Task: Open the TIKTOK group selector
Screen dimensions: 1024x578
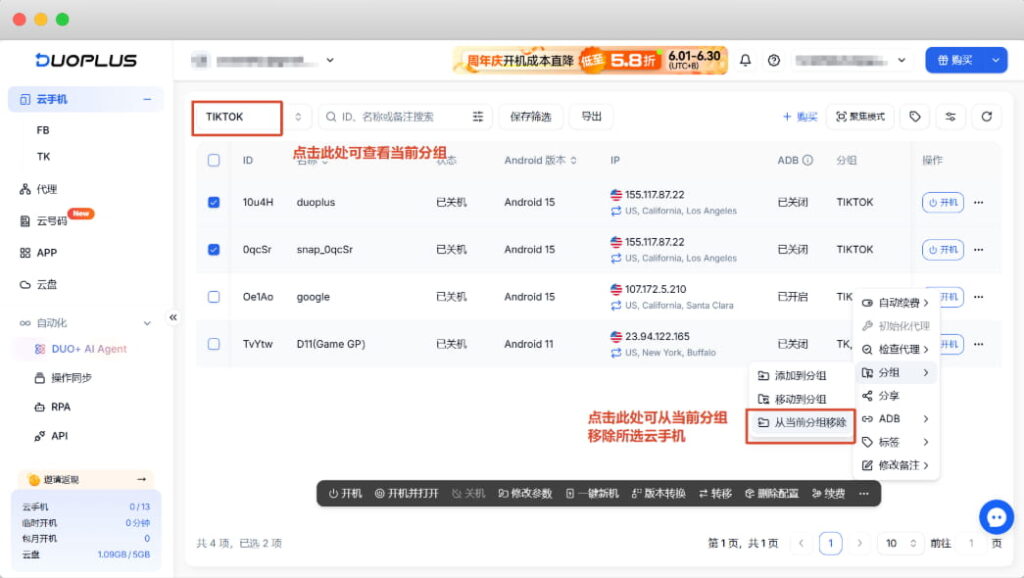Action: pyautogui.click(x=251, y=117)
